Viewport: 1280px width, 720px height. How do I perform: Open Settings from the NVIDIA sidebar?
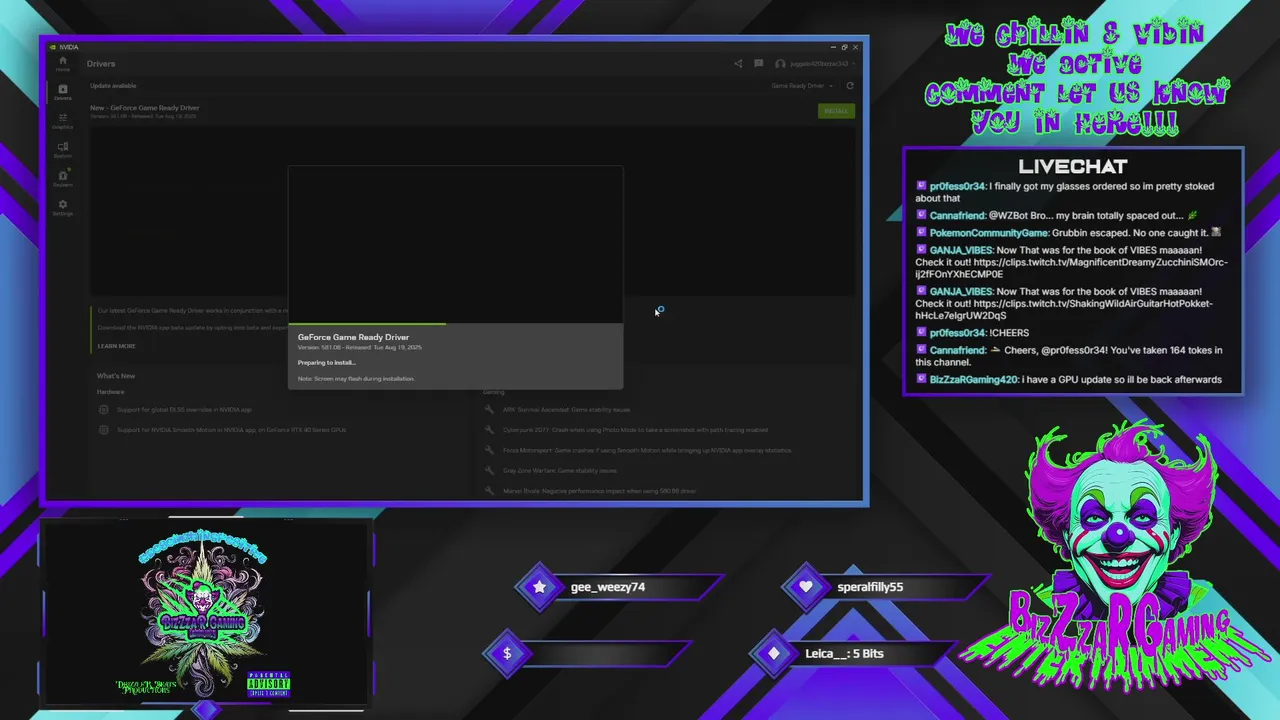(62, 207)
